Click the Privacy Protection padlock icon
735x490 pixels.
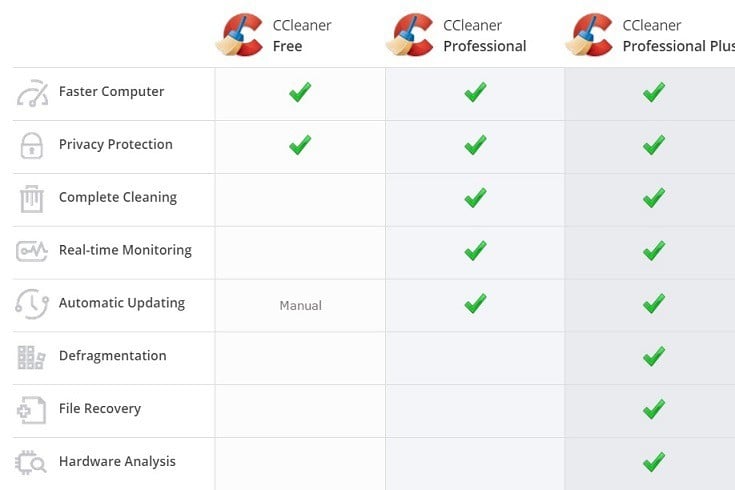tap(32, 146)
